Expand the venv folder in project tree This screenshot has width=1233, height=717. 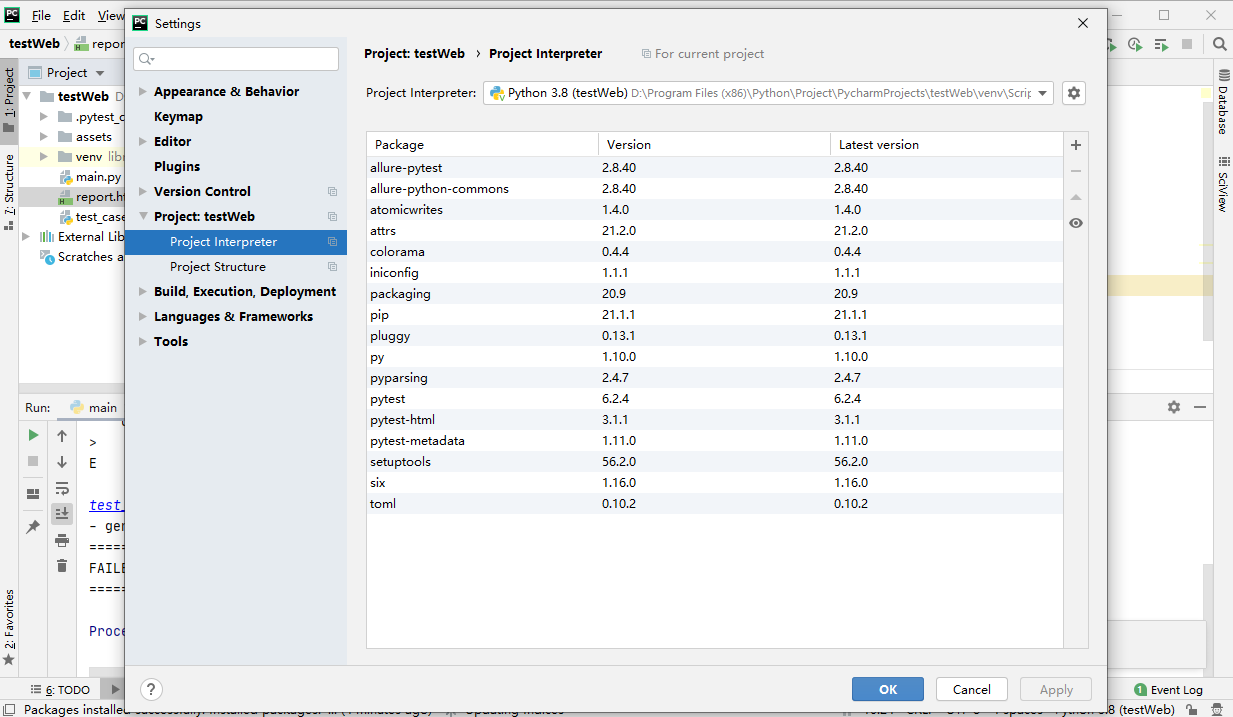[x=44, y=157]
